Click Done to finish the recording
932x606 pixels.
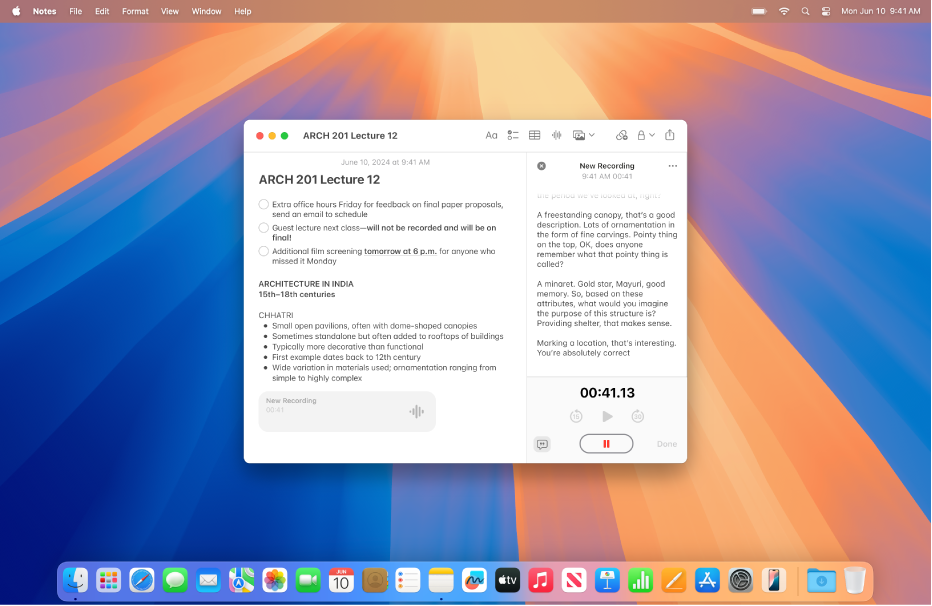point(666,444)
